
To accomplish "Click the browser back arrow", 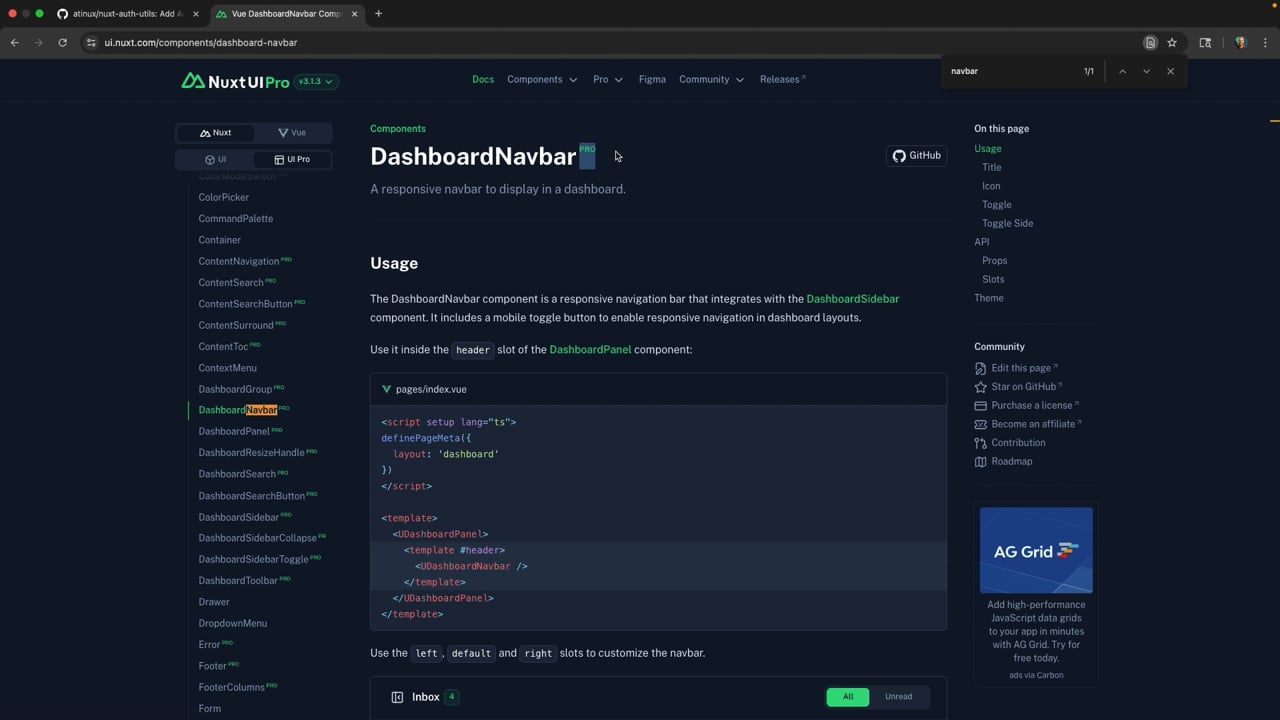I will tap(14, 43).
